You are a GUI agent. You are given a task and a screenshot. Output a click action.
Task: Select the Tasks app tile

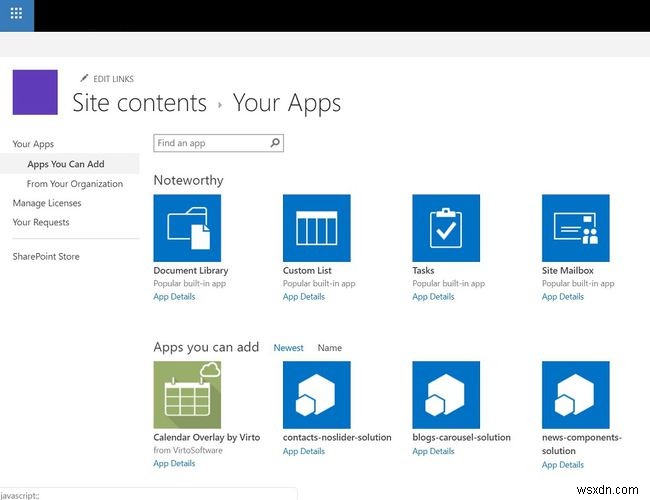click(x=446, y=228)
